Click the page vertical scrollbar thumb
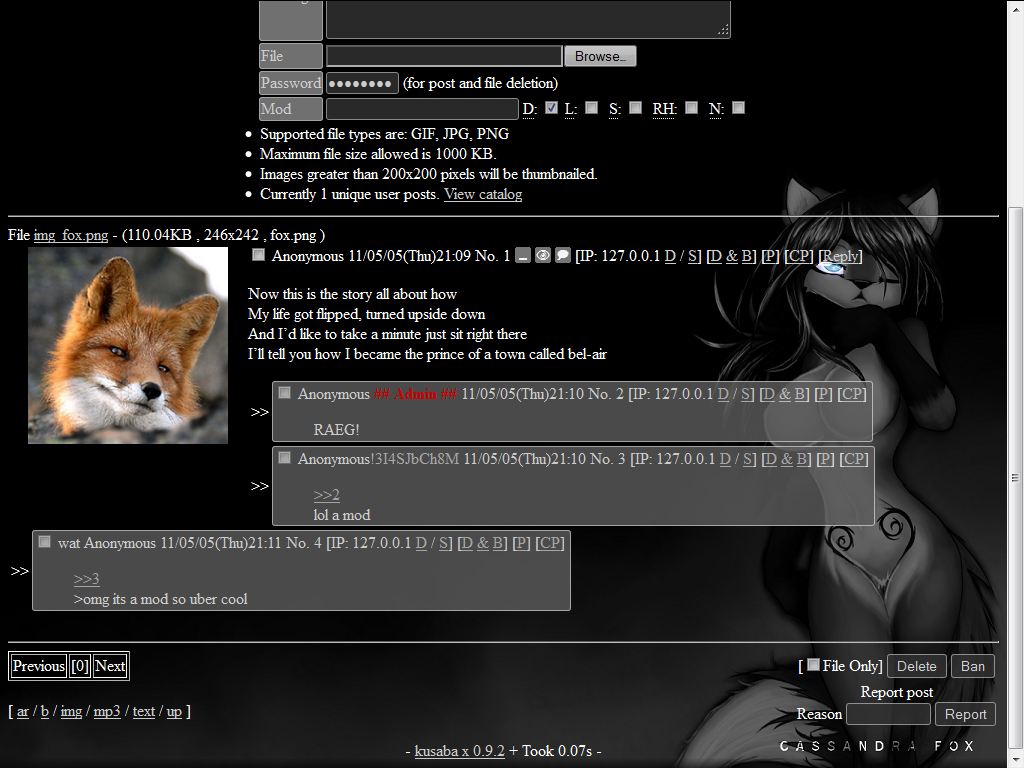Screen dimensions: 1024x768 click(x=1015, y=477)
